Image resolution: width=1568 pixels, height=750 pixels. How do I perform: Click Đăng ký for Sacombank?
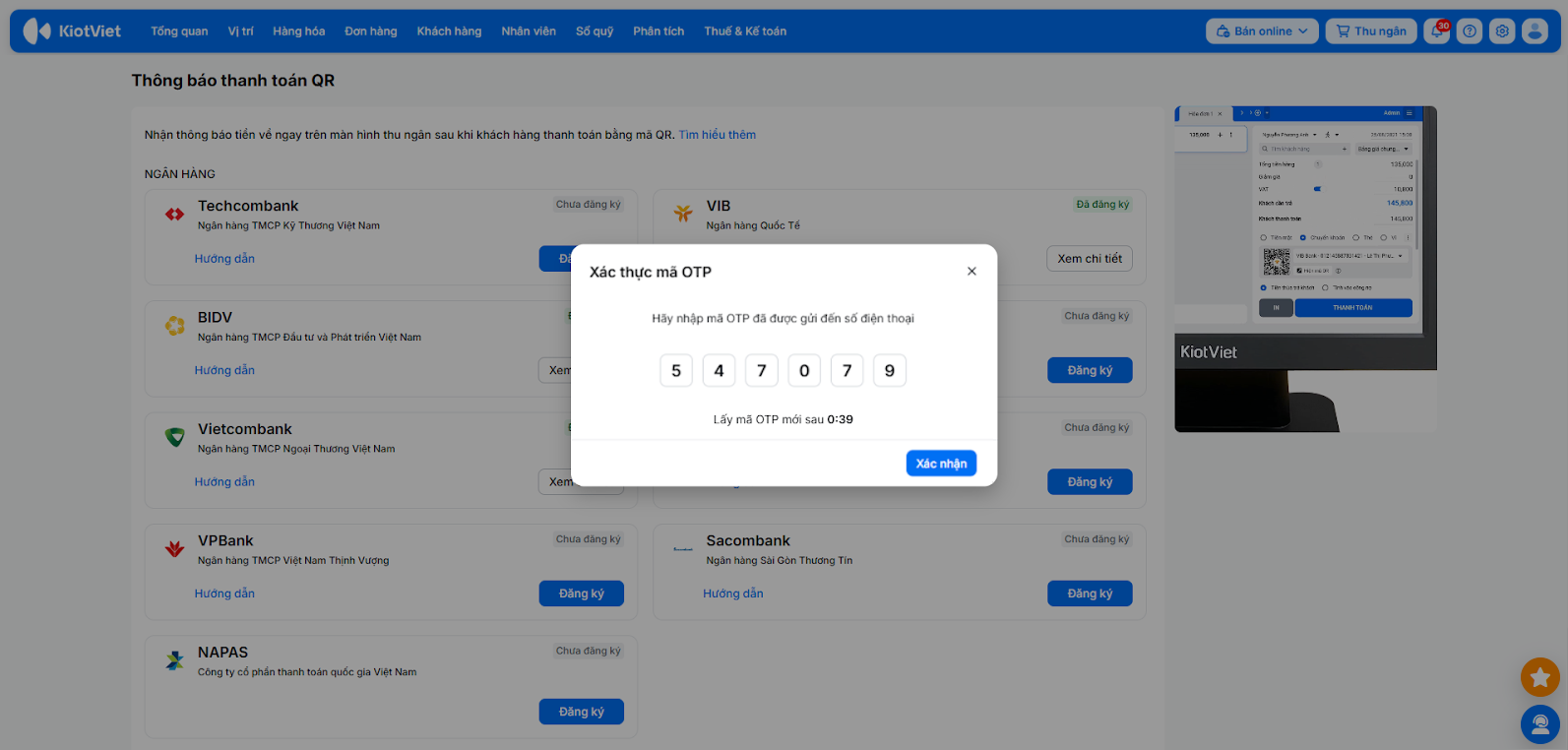point(1090,594)
